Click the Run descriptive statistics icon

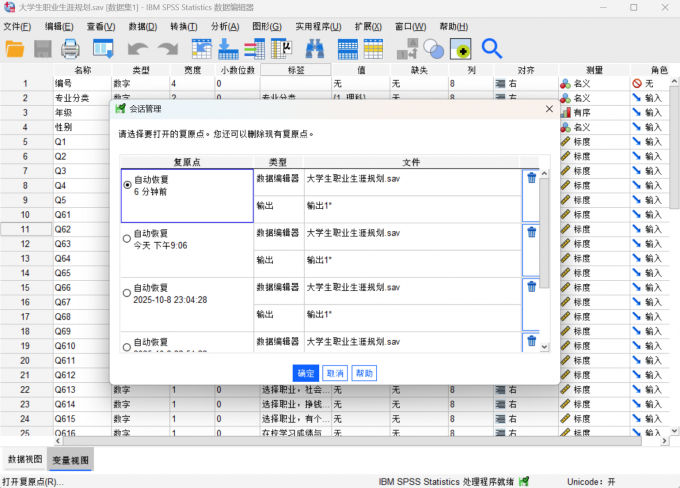[x=281, y=49]
